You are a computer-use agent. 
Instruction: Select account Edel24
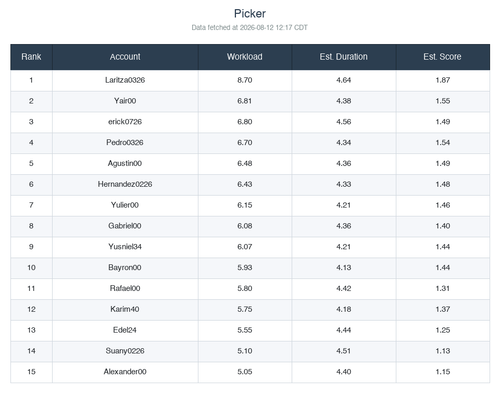(x=125, y=330)
